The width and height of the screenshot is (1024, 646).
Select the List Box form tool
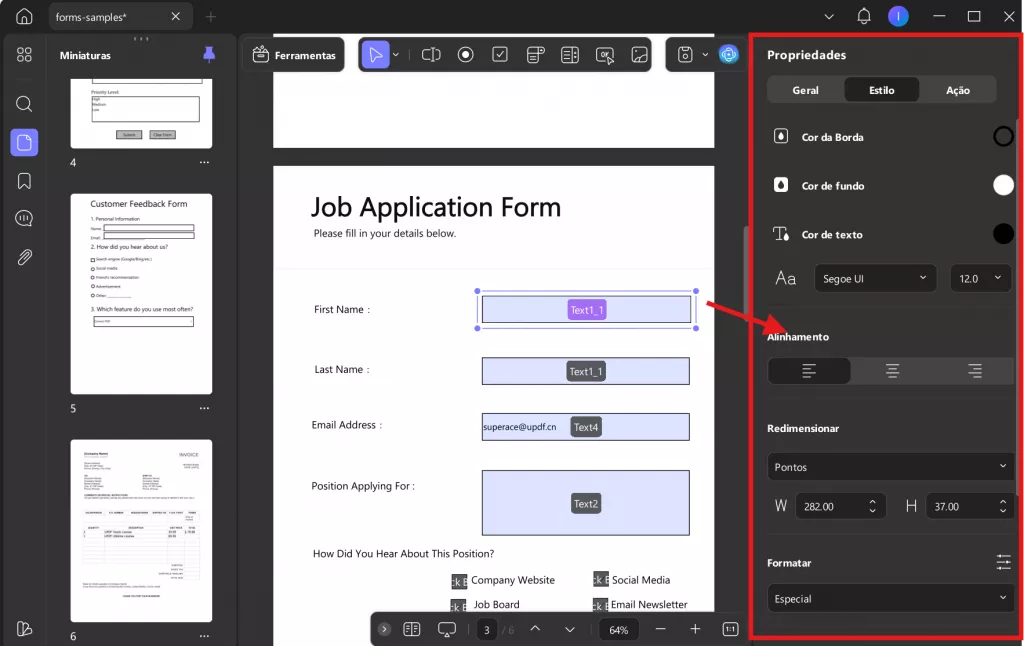coord(570,55)
